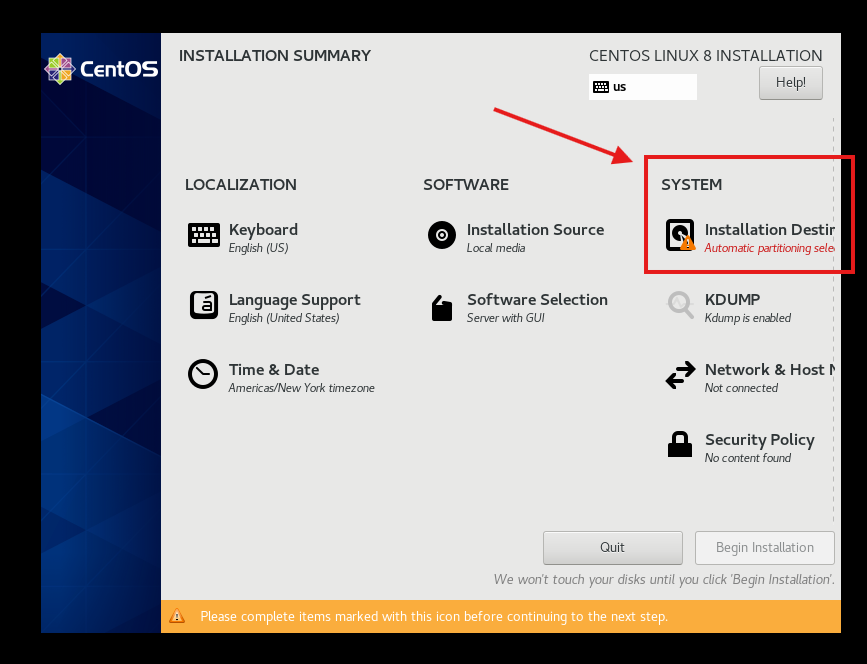The width and height of the screenshot is (867, 664).
Task: Click red 'Automatic partitioning' warning text
Action: click(770, 248)
